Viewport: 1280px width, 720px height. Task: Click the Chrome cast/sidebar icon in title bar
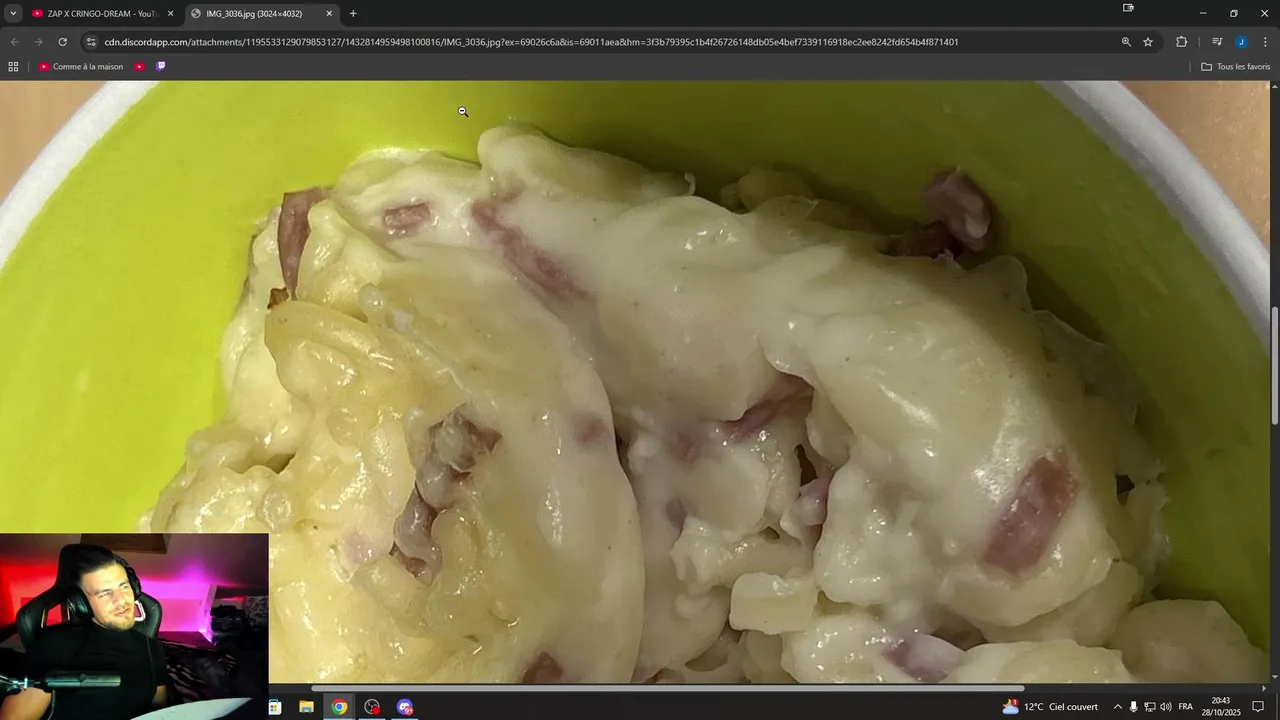click(1128, 8)
